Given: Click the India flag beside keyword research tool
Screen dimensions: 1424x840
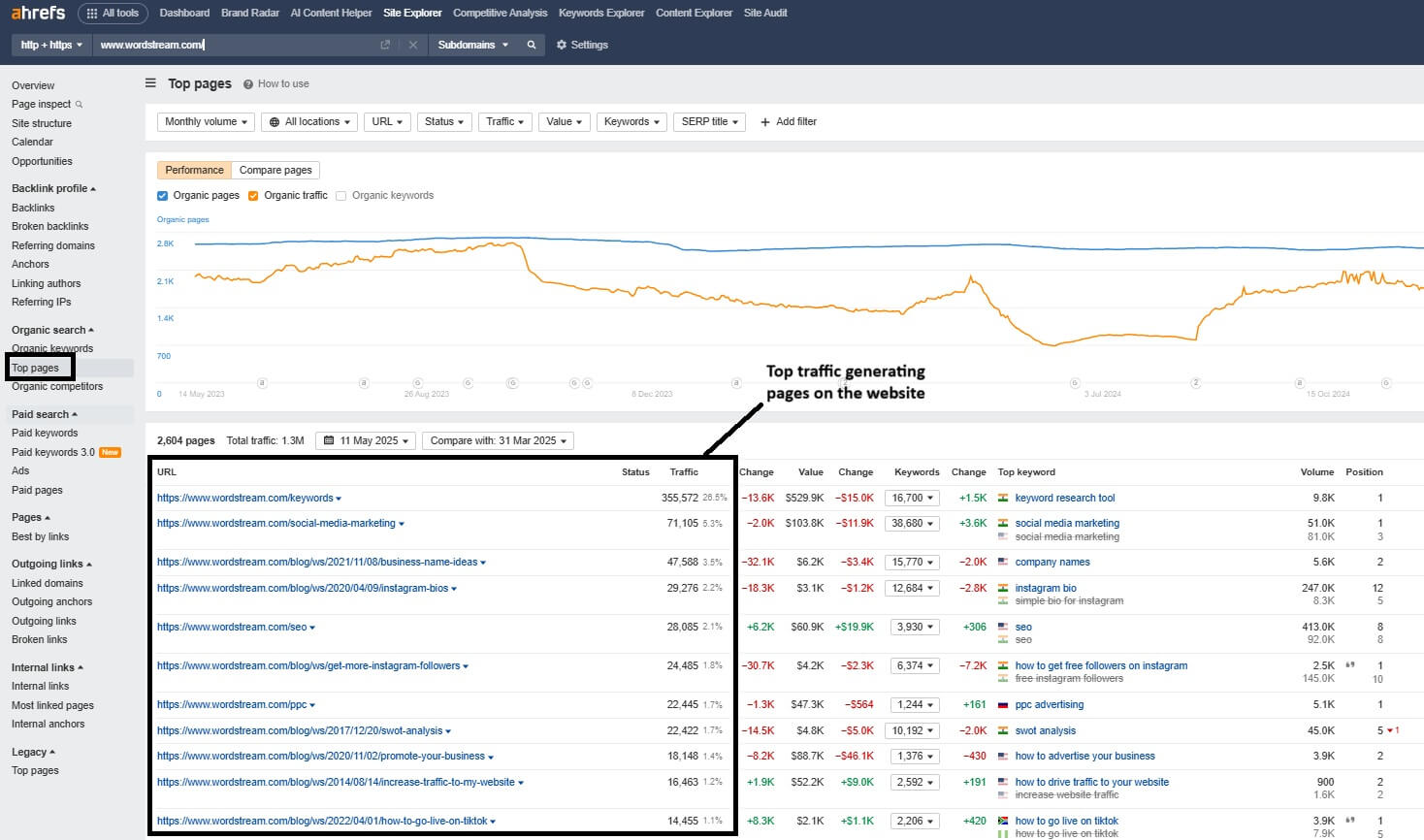Looking at the screenshot, I should click(1003, 498).
